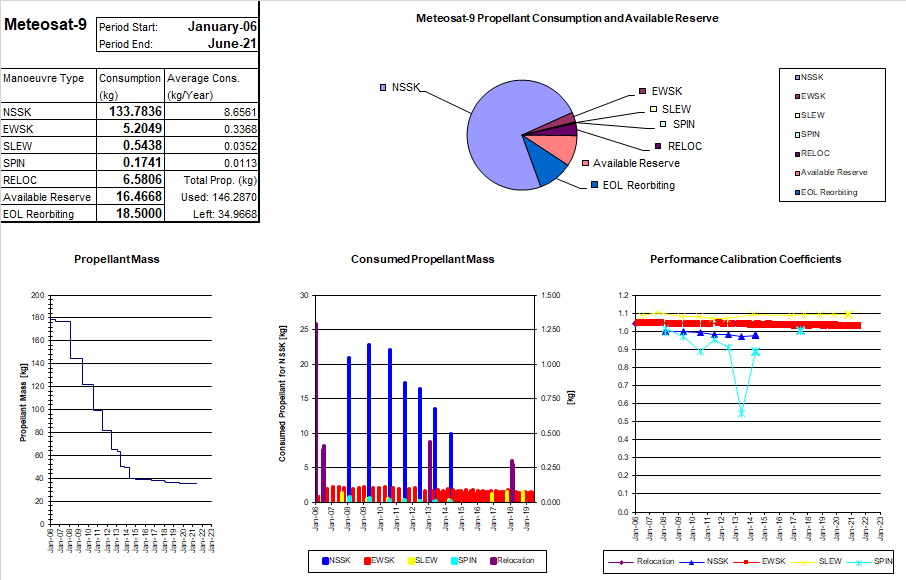Click EOL Reorbiting entry in pie legend box
The width and height of the screenshot is (906, 580).
[826, 192]
